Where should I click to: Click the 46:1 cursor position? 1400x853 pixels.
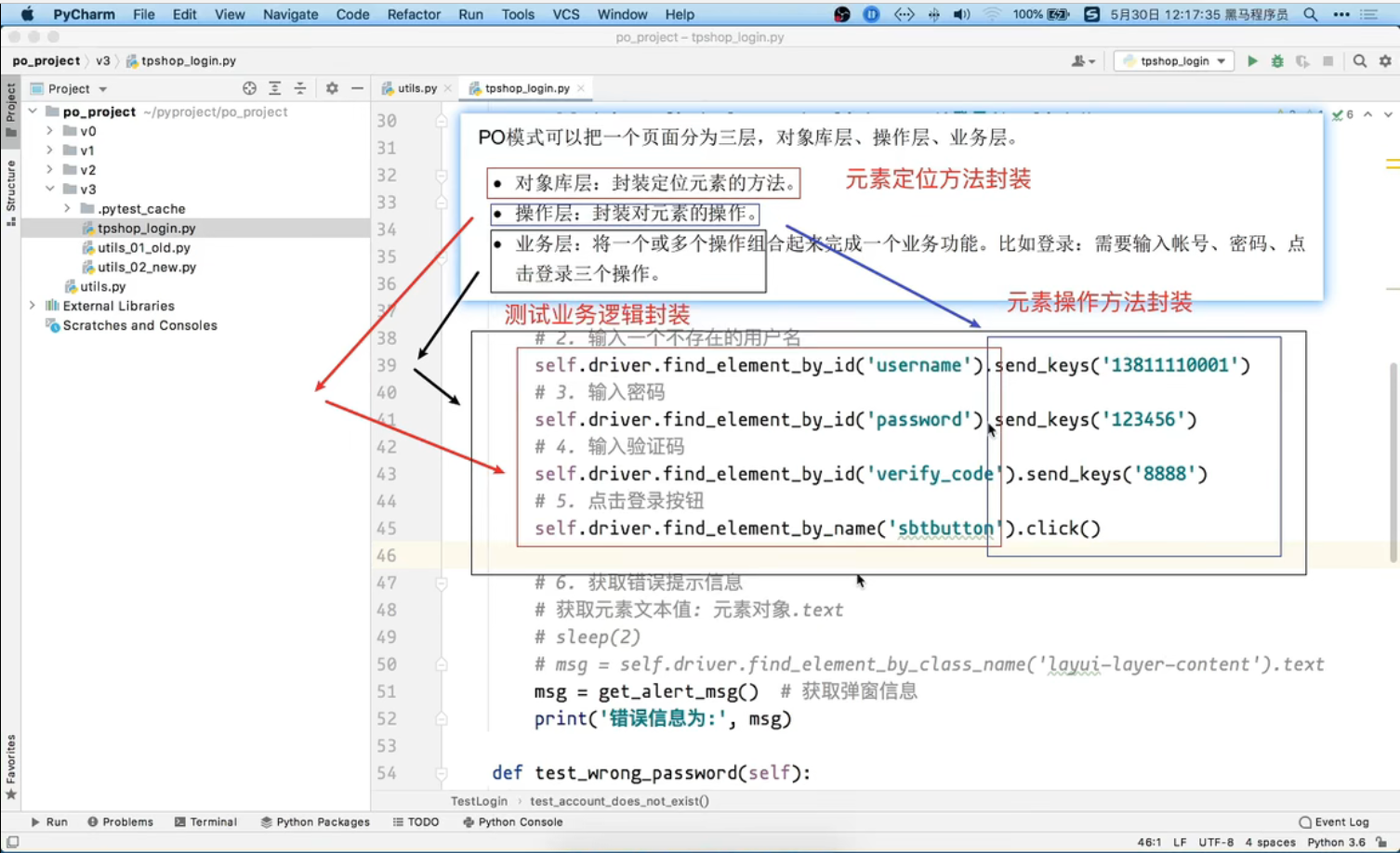(1149, 843)
